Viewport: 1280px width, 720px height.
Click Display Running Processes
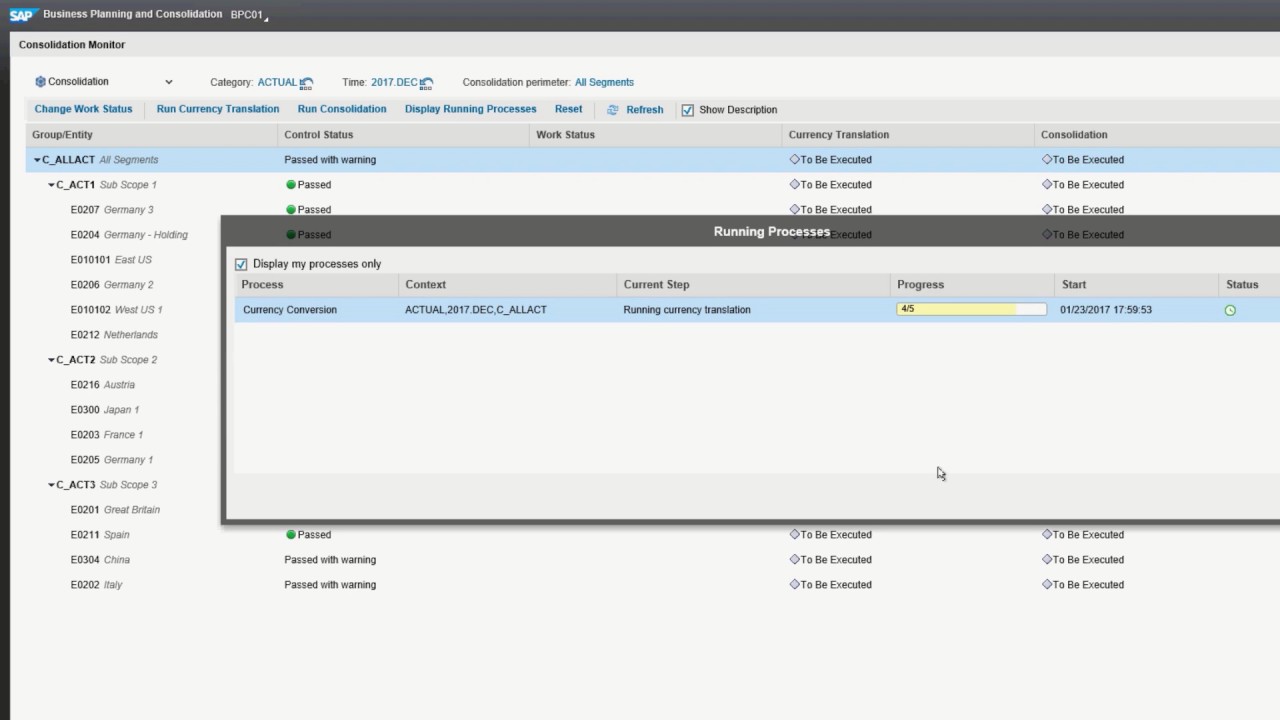[x=470, y=109]
